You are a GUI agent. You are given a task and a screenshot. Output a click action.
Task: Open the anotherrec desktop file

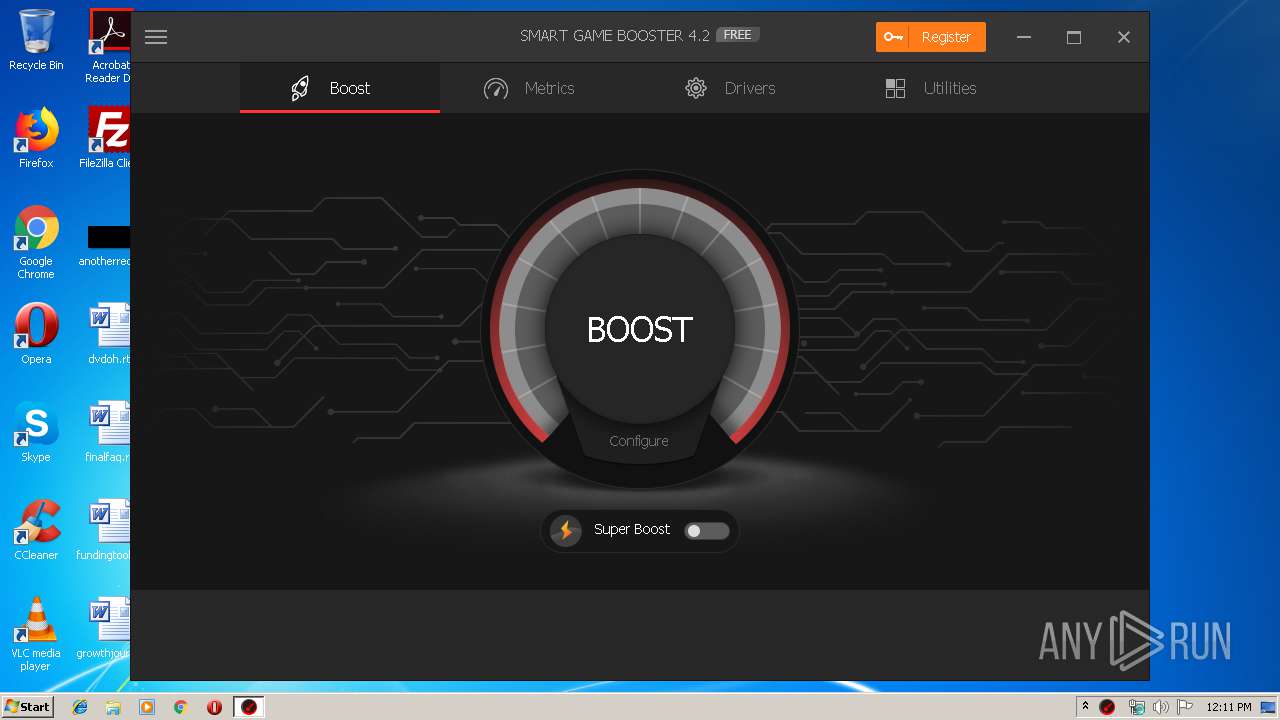(x=106, y=246)
